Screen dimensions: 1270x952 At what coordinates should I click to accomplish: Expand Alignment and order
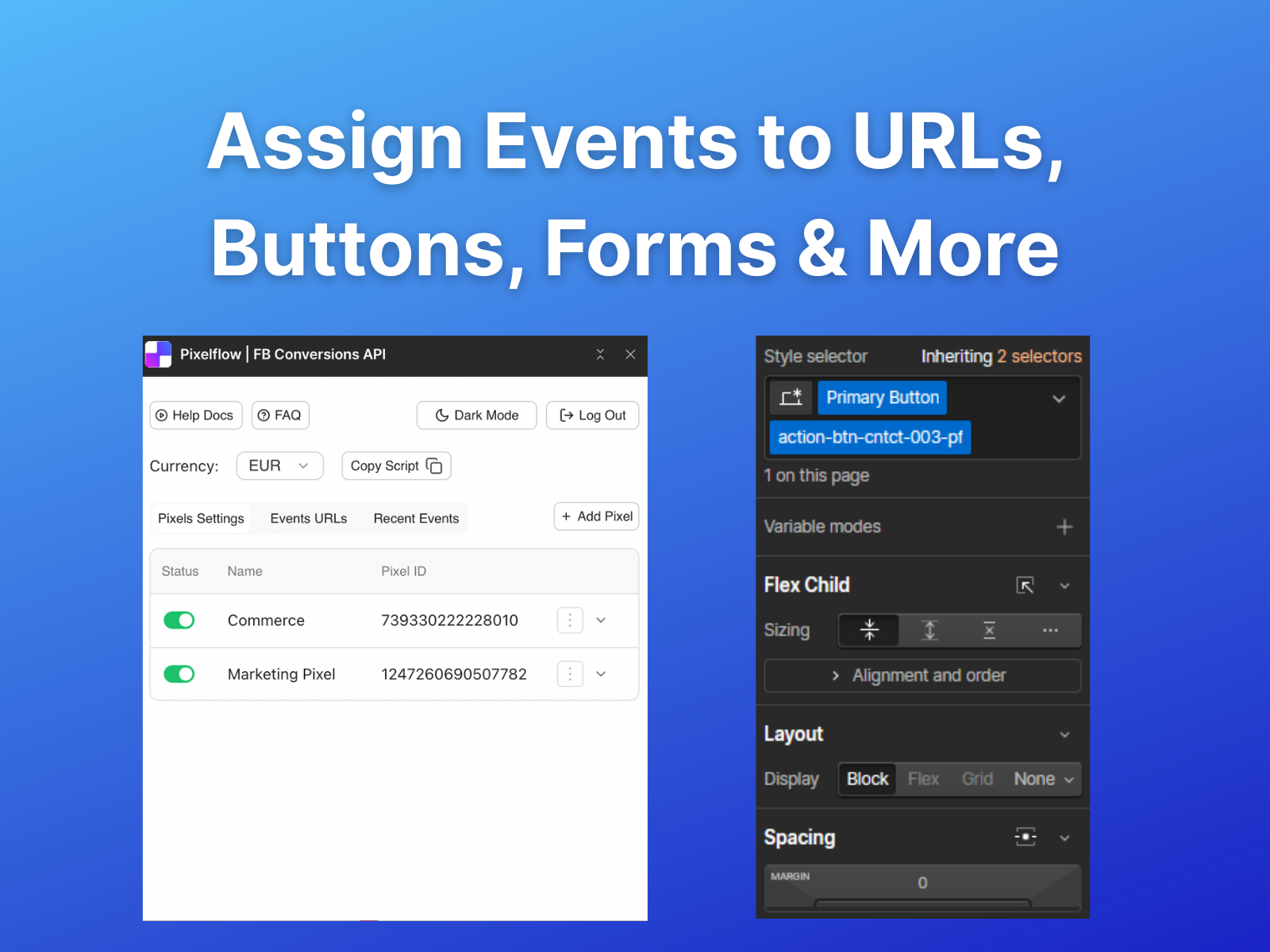(x=922, y=675)
